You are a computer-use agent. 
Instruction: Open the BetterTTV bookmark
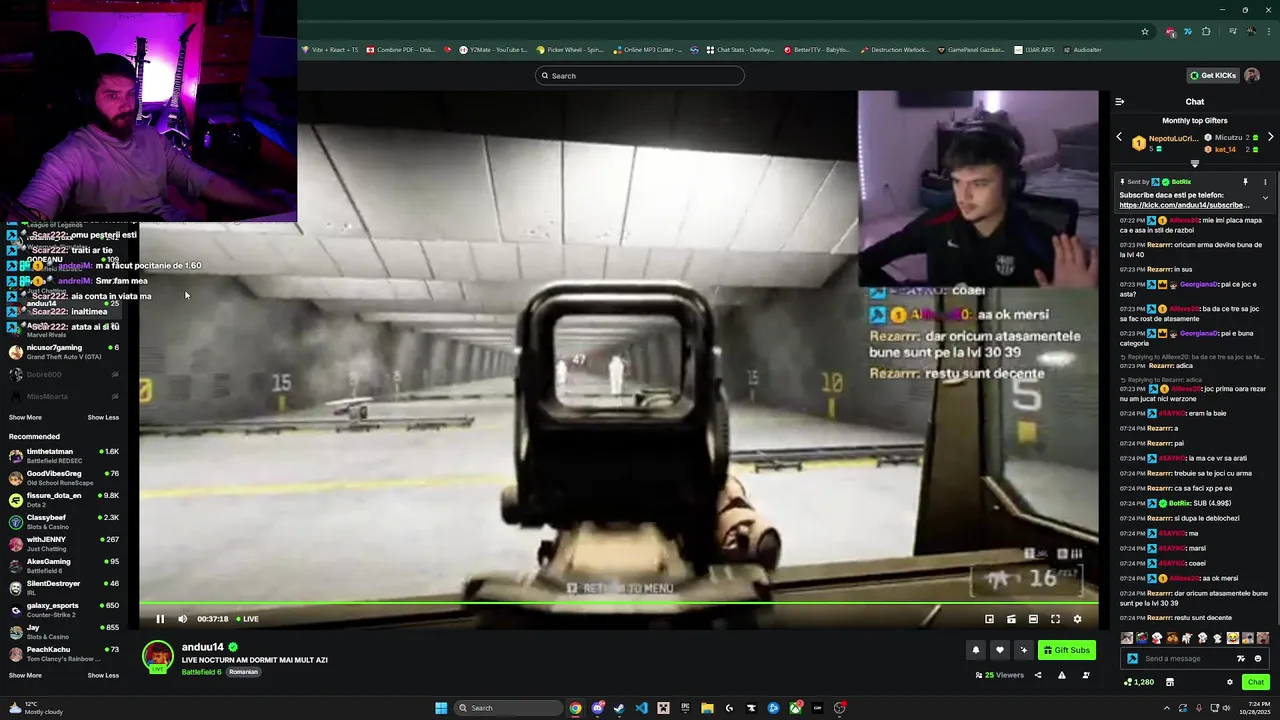click(817, 49)
